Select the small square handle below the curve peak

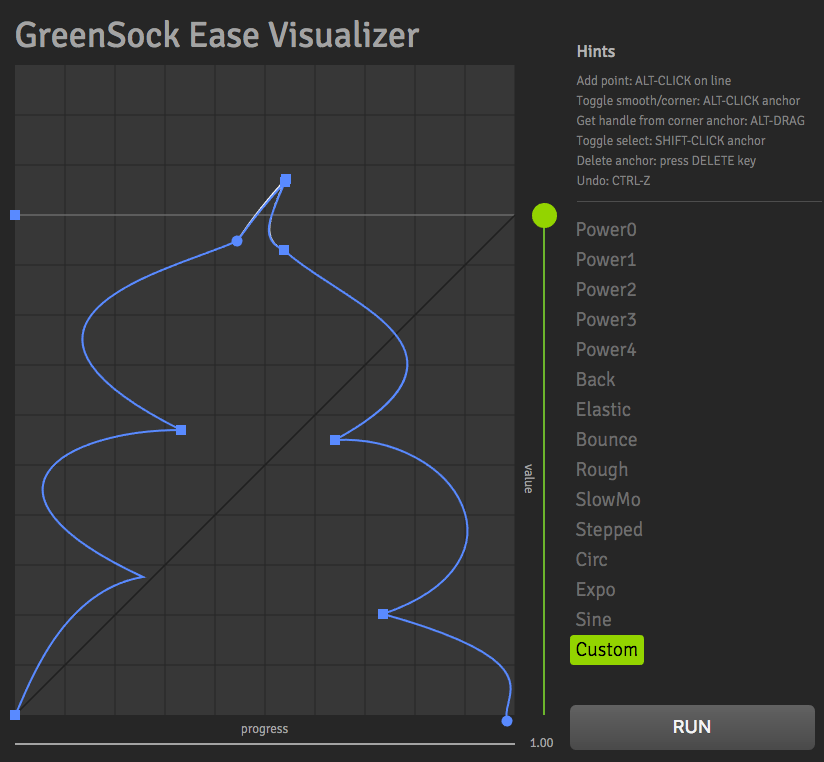tap(284, 249)
